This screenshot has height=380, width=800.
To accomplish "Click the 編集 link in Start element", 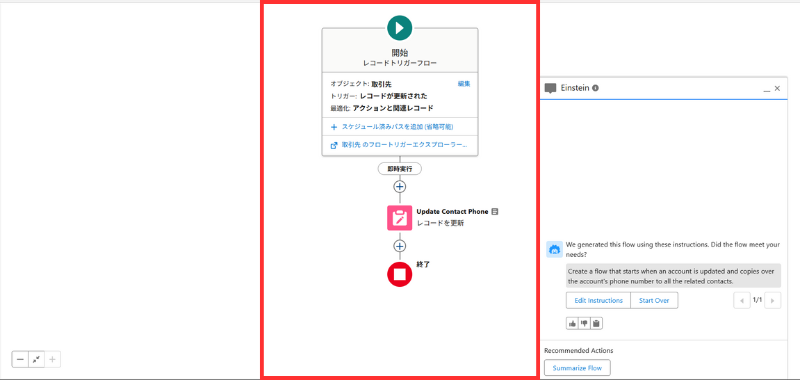I will pyautogui.click(x=464, y=84).
